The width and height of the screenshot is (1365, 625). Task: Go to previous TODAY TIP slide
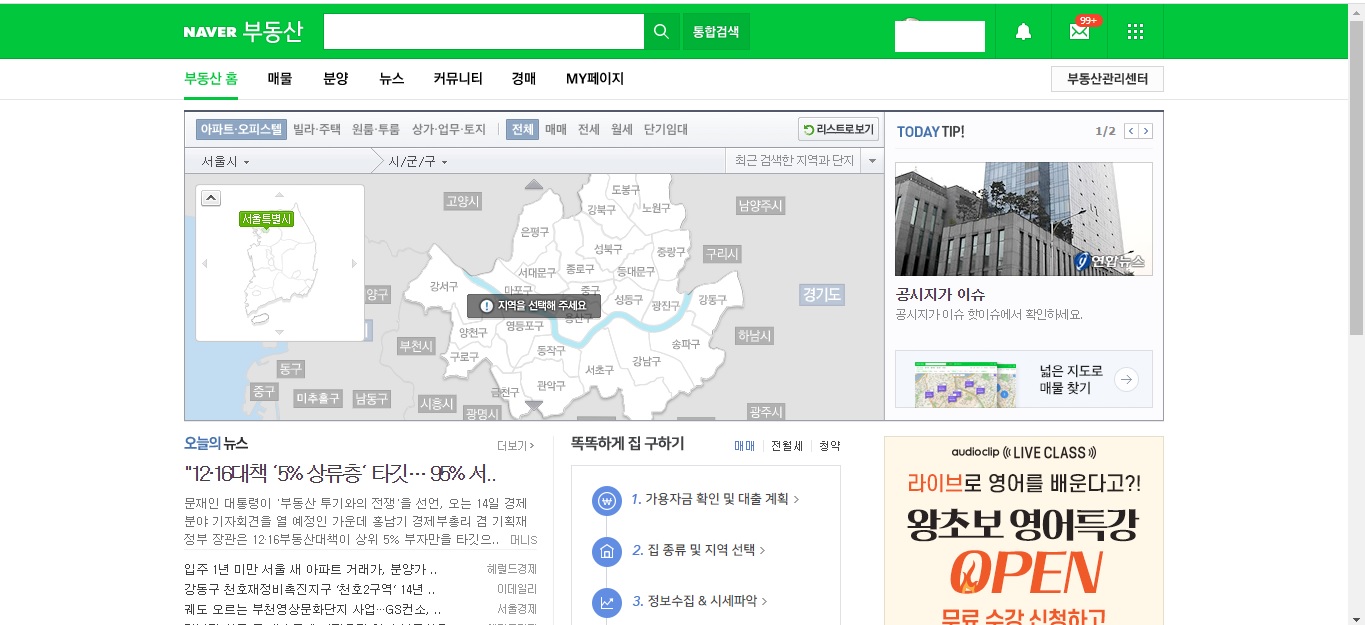pos(1131,131)
